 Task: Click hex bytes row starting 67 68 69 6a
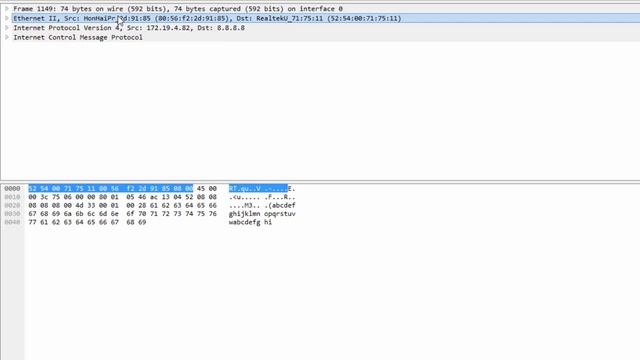point(122,214)
